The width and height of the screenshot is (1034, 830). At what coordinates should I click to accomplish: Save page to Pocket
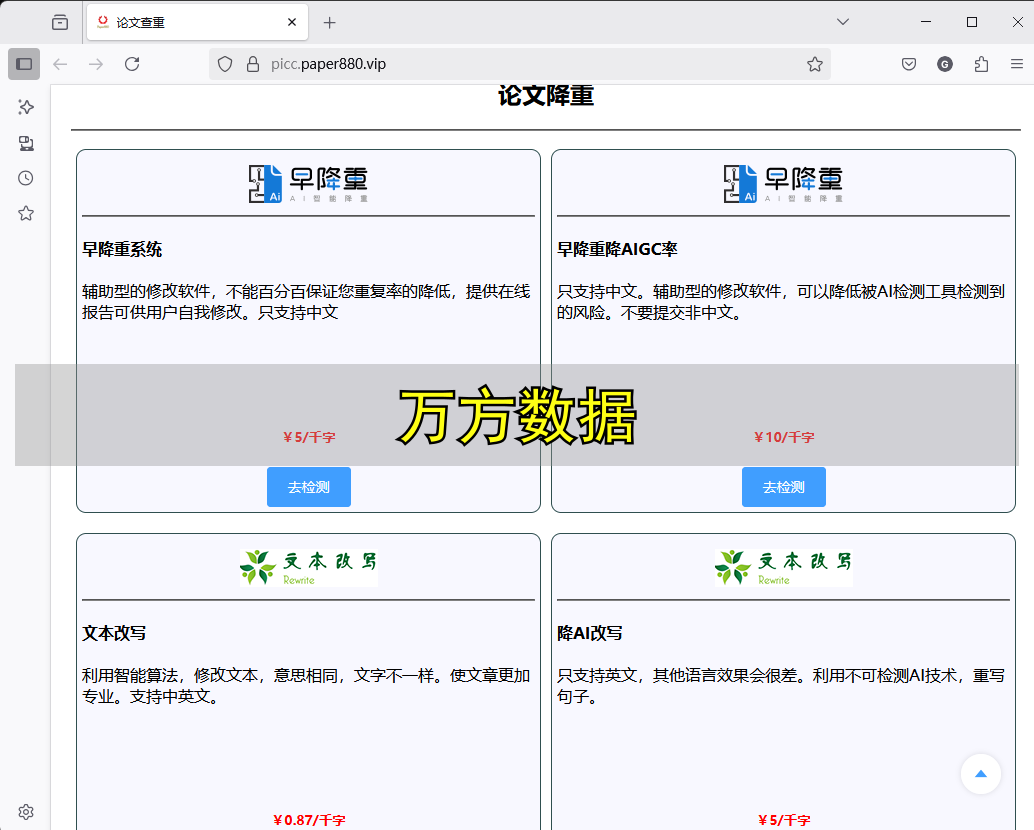(909, 64)
